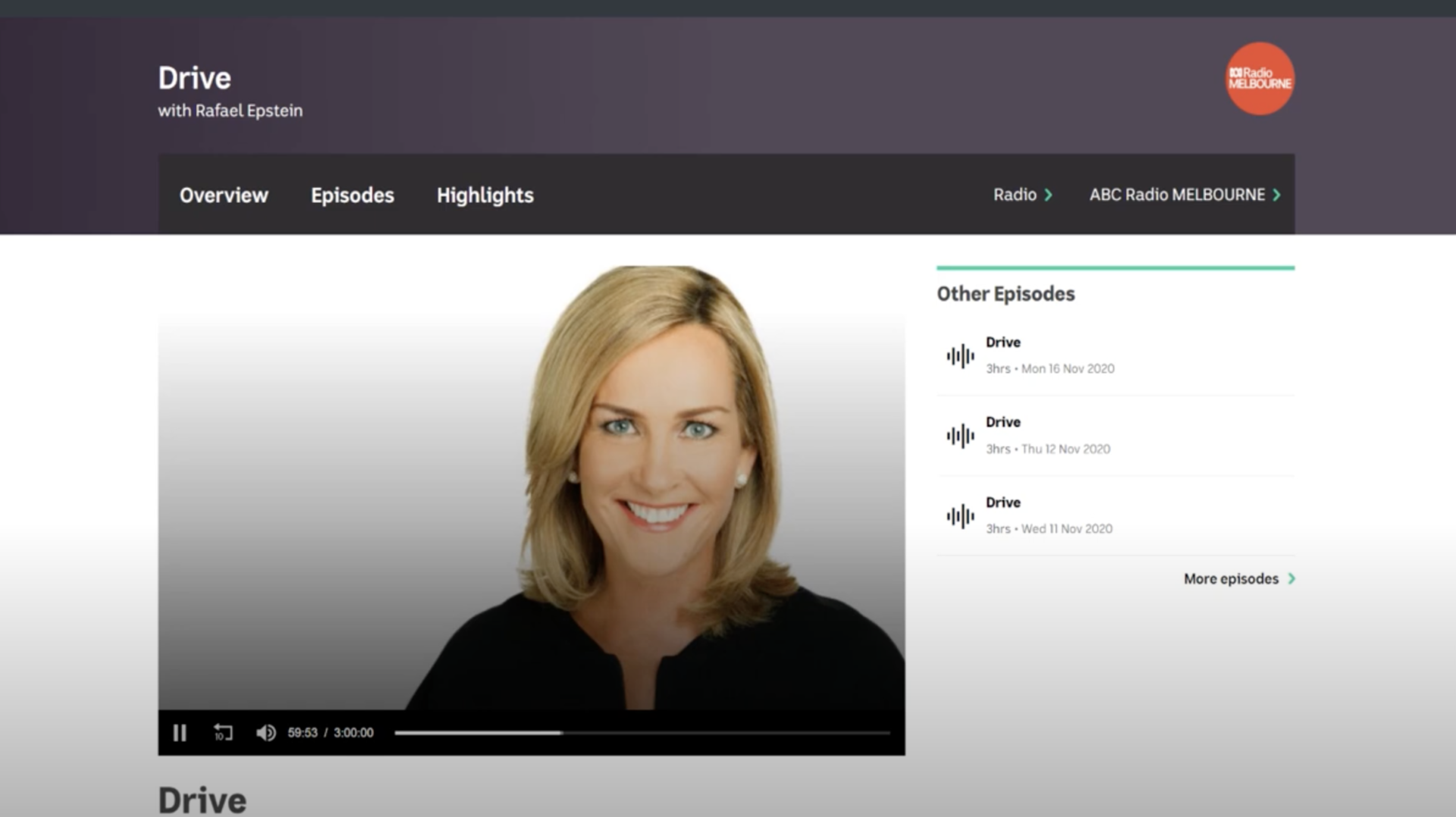Click waveform icon for Wed 11 Nov episode
Viewport: 1456px width, 817px height.
960,516
